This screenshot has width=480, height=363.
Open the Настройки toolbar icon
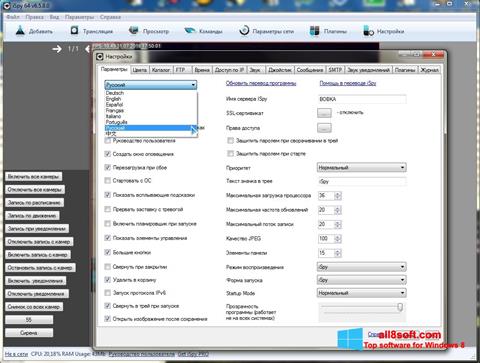368,31
